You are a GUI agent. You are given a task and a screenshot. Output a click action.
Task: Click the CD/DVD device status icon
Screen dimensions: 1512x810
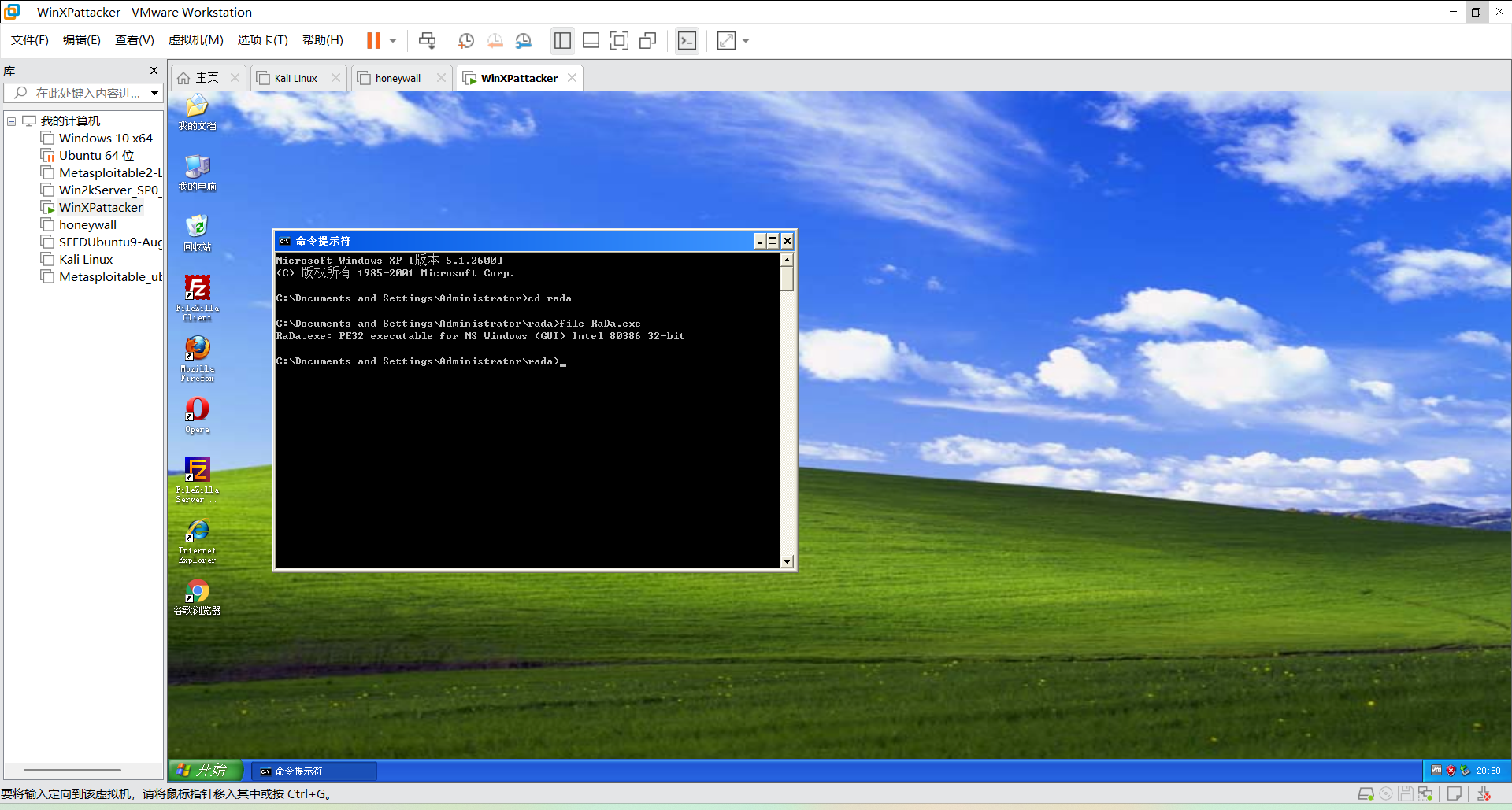[x=1386, y=793]
